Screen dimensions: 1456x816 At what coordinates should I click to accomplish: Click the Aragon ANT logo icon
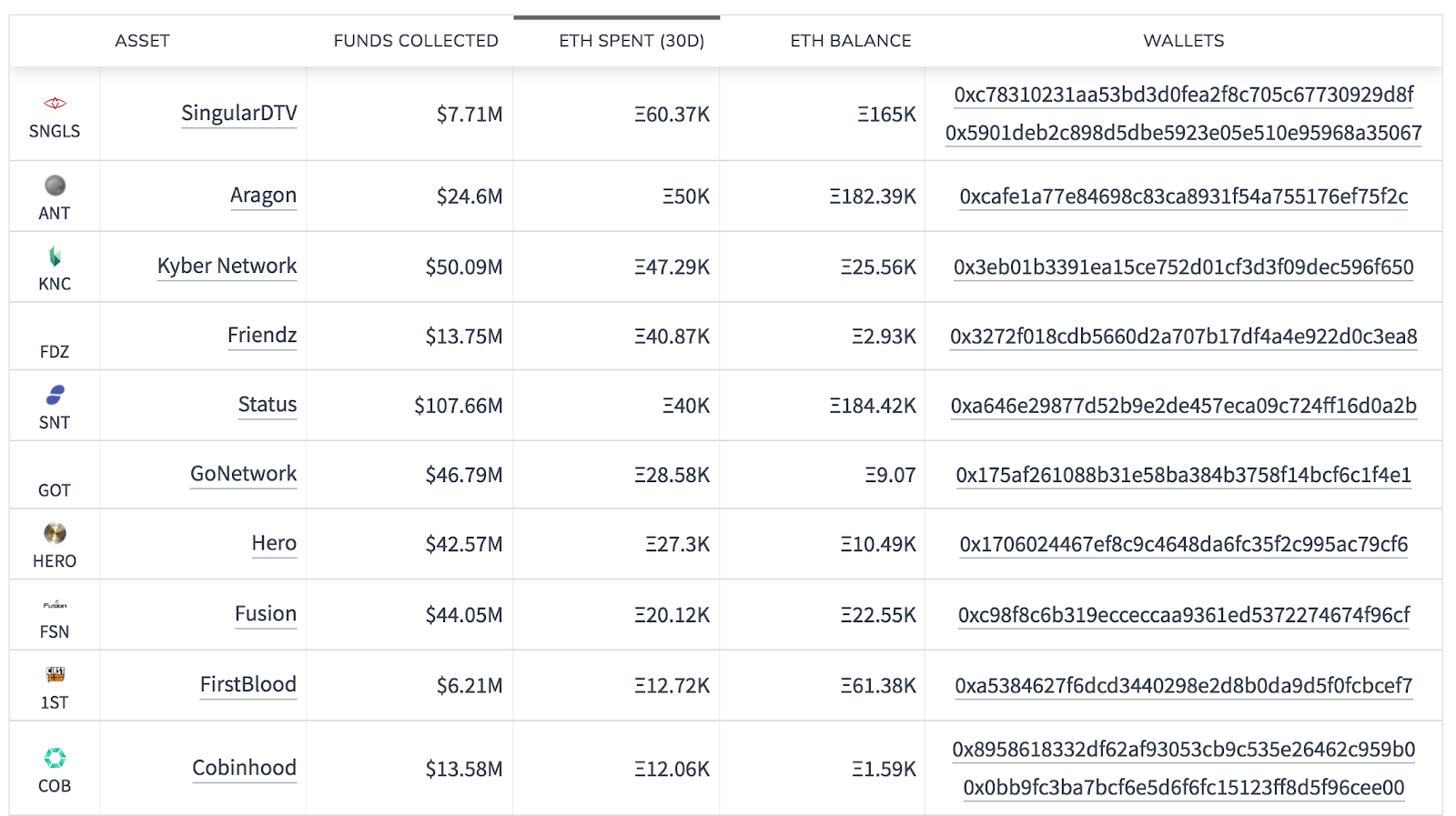[x=55, y=186]
